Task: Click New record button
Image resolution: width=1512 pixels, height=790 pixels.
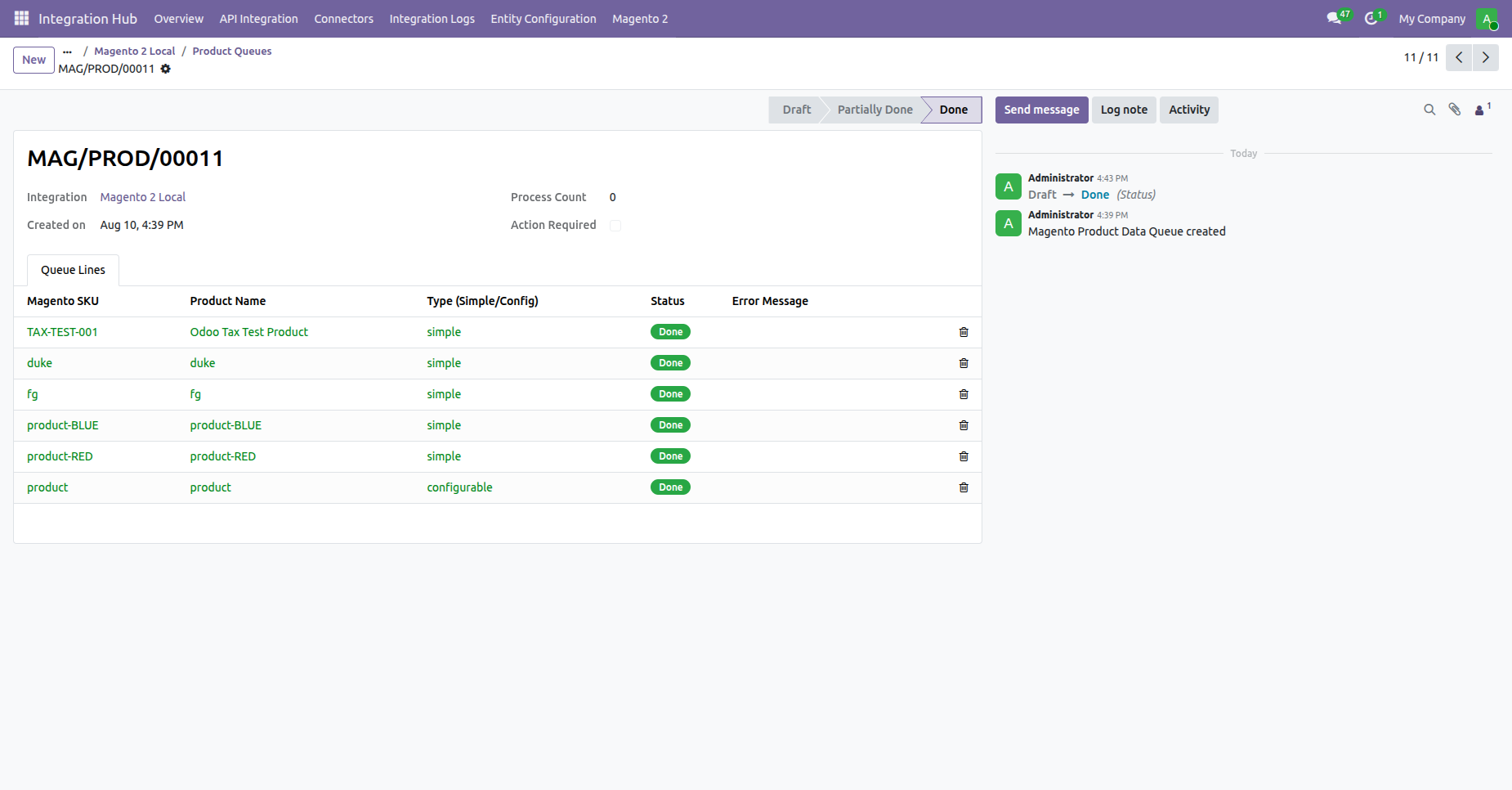Action: click(x=34, y=60)
